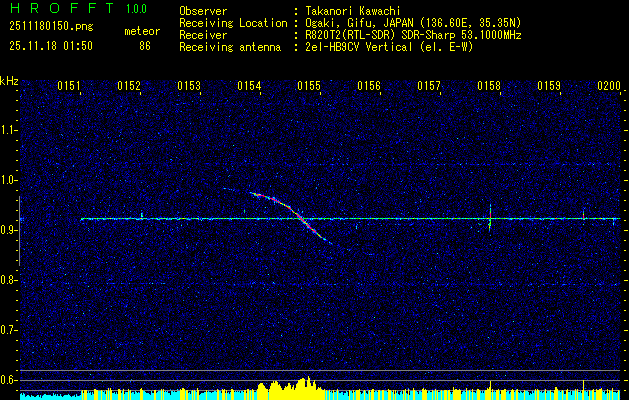The width and height of the screenshot is (629, 400).
Task: Click the small burst near 0200
Action: click(584, 215)
